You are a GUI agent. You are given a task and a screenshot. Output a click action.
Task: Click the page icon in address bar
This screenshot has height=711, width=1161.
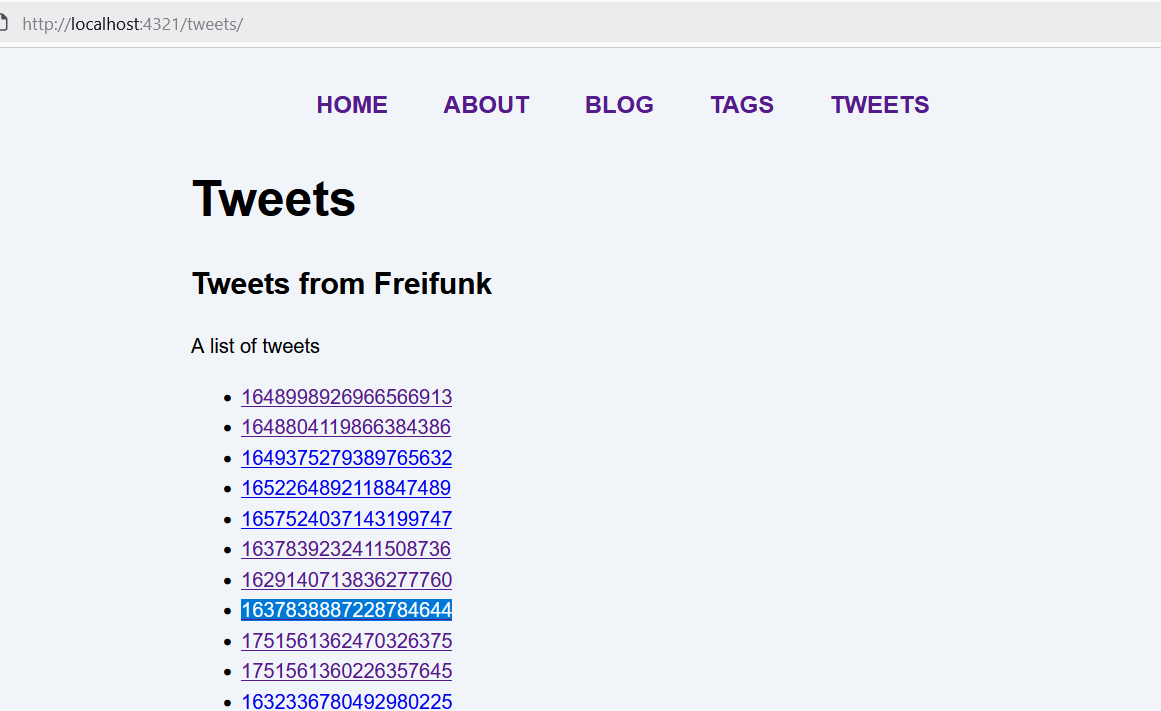pyautogui.click(x=3, y=24)
